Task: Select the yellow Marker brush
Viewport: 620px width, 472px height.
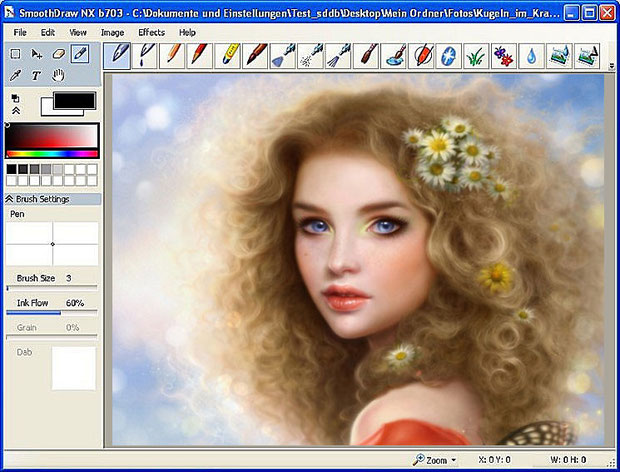Action: point(227,56)
